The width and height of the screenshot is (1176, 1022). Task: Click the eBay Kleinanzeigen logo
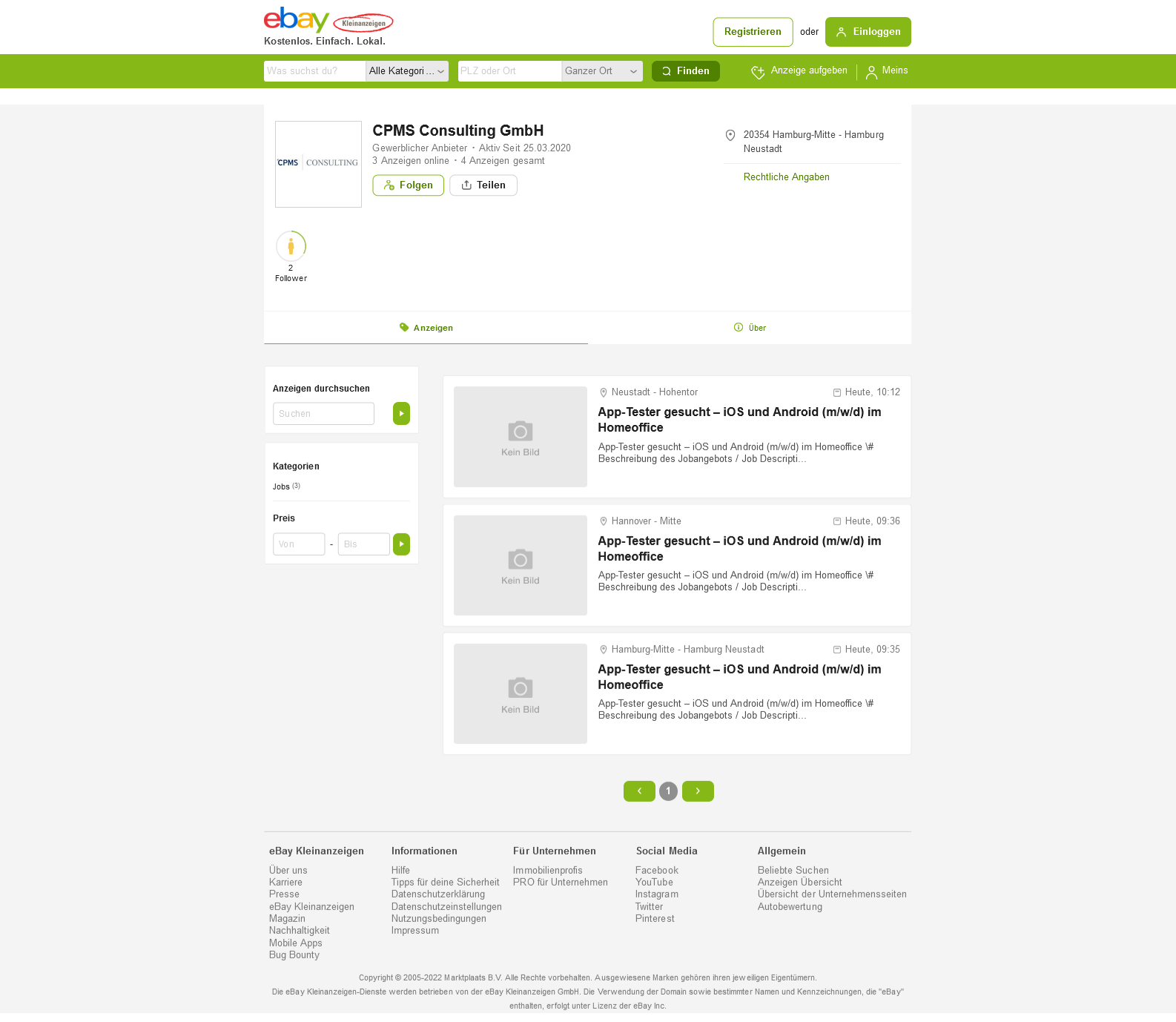(328, 21)
